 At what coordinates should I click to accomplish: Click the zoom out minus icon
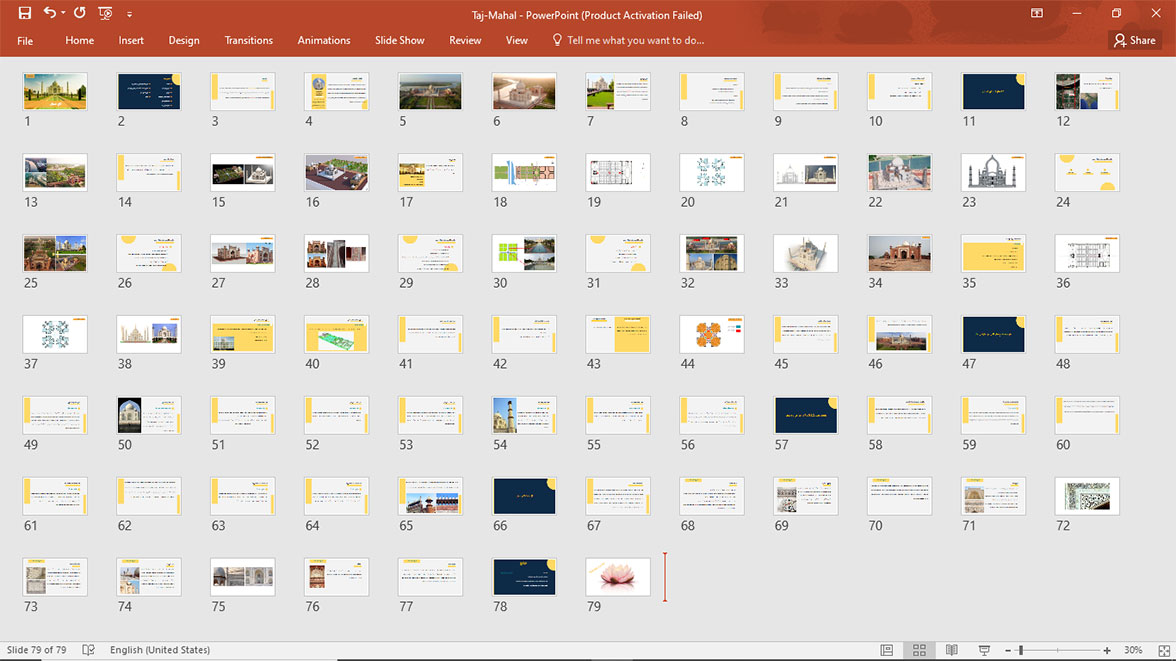1008,650
